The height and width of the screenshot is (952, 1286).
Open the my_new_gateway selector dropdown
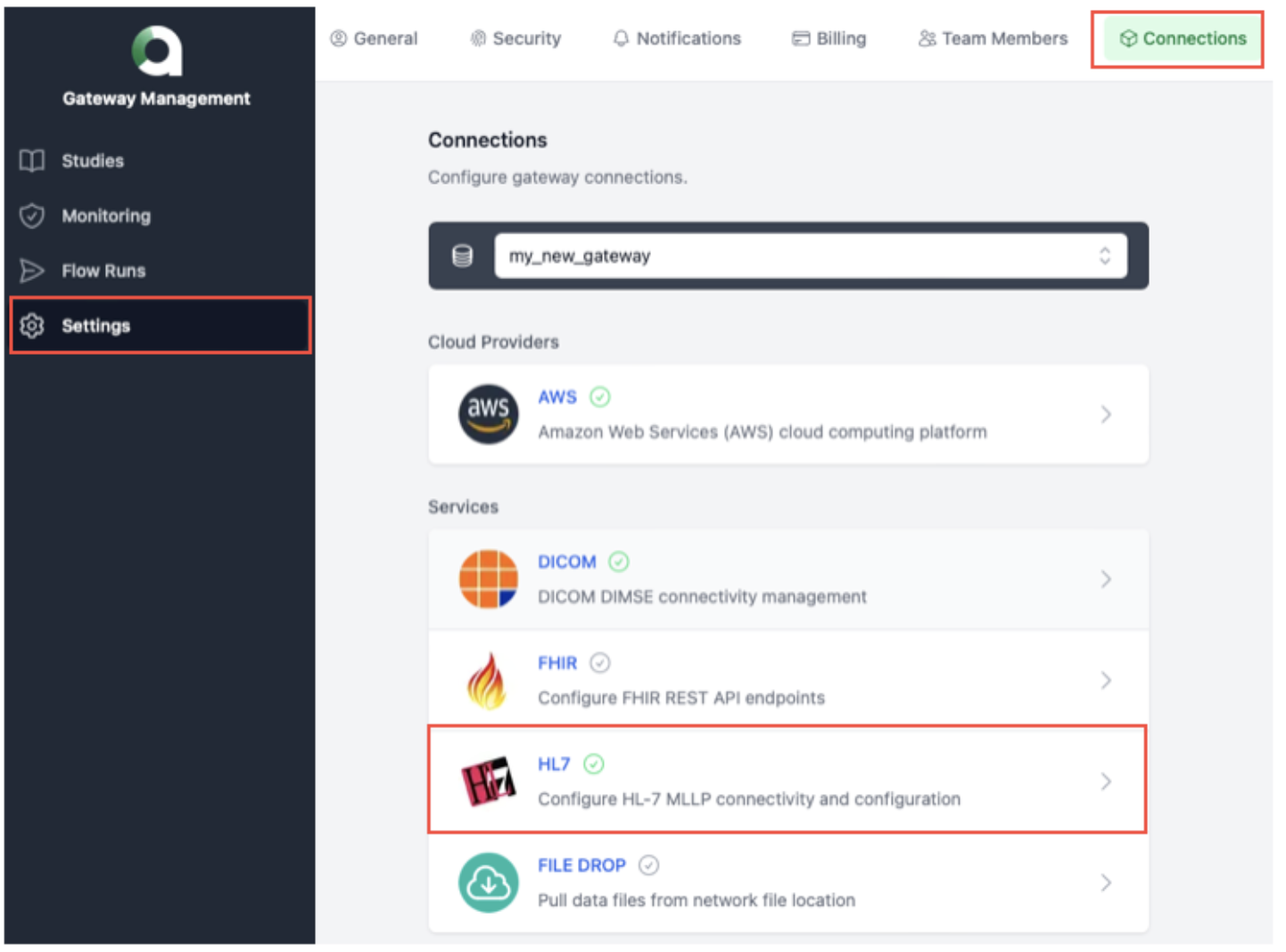point(811,256)
